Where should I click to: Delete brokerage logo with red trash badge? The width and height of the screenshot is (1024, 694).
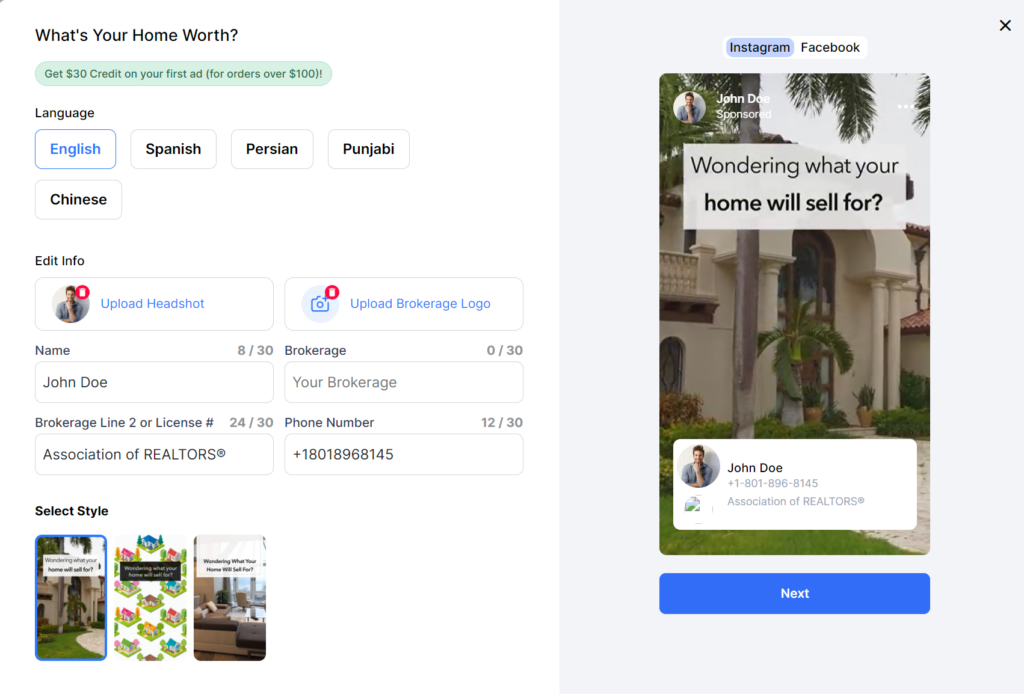point(332,292)
